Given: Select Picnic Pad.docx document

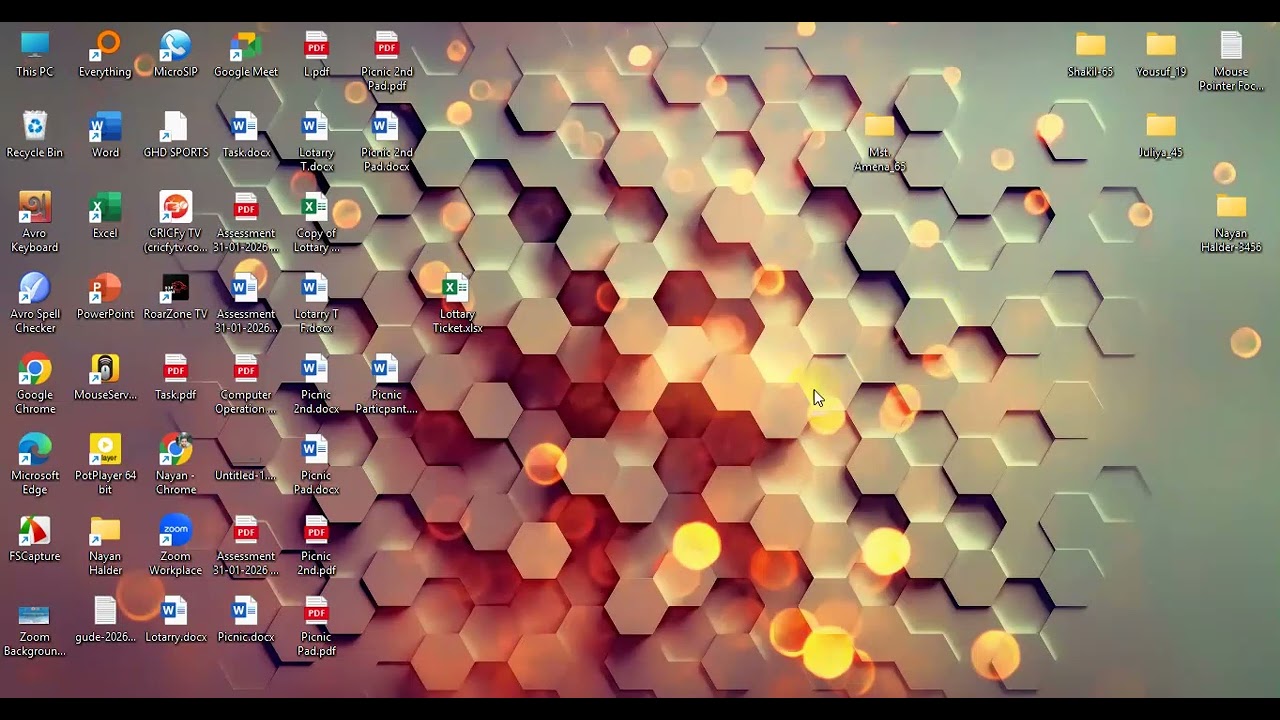Looking at the screenshot, I should pos(316,464).
